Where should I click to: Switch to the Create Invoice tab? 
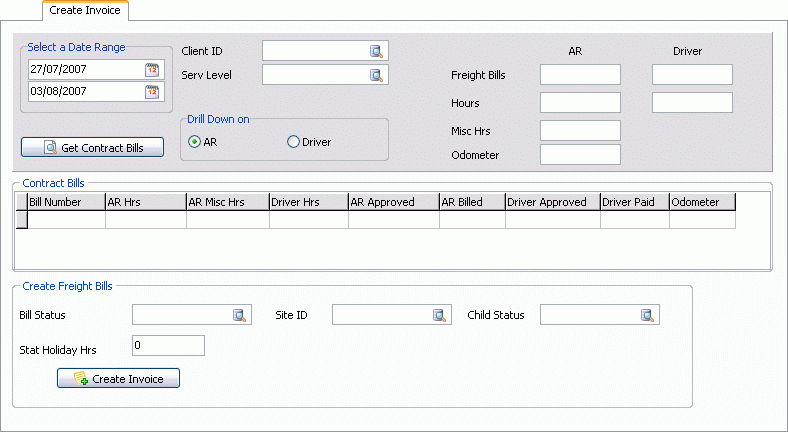click(86, 10)
